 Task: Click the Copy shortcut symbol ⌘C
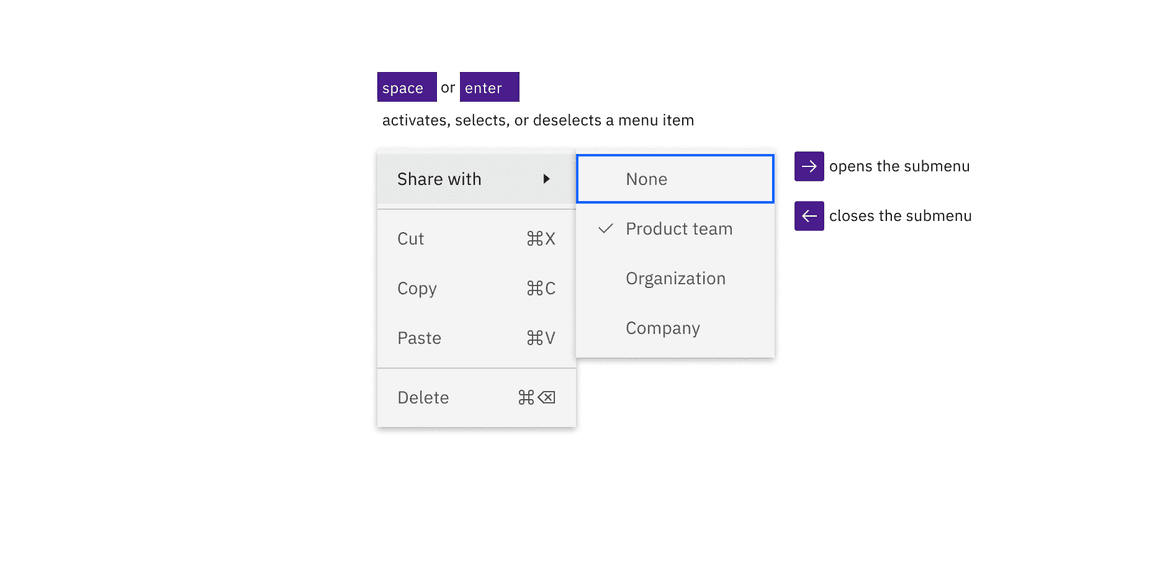pos(540,288)
